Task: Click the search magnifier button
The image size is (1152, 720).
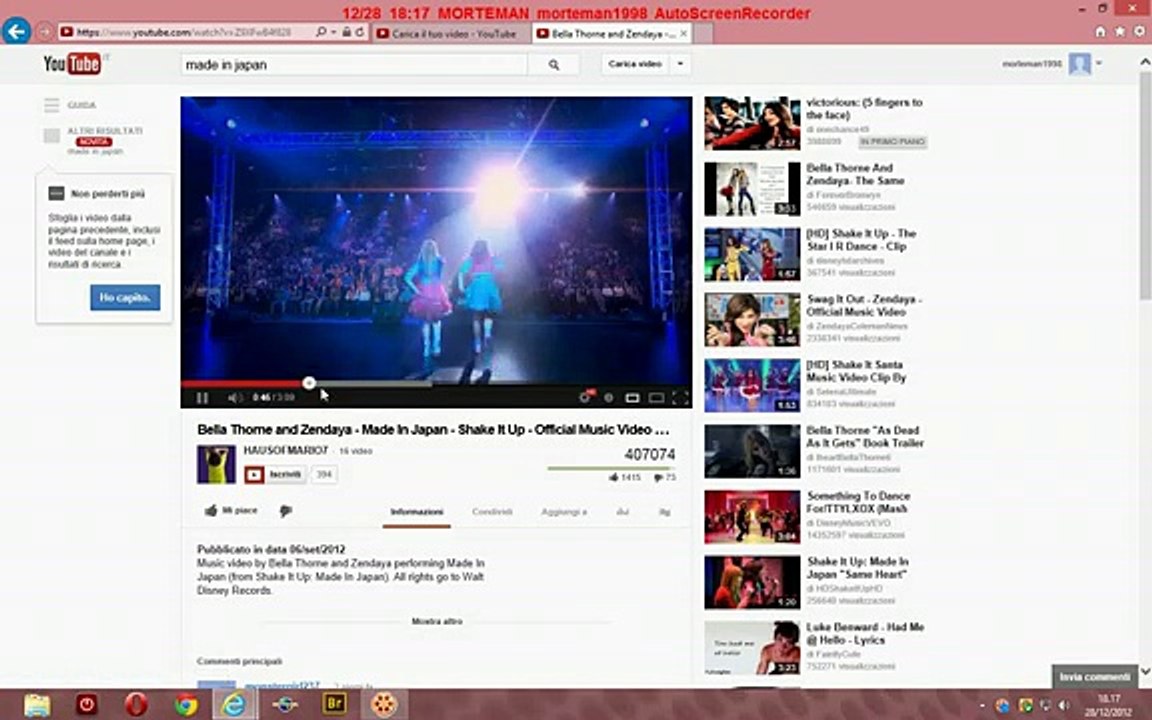Action: pos(553,65)
